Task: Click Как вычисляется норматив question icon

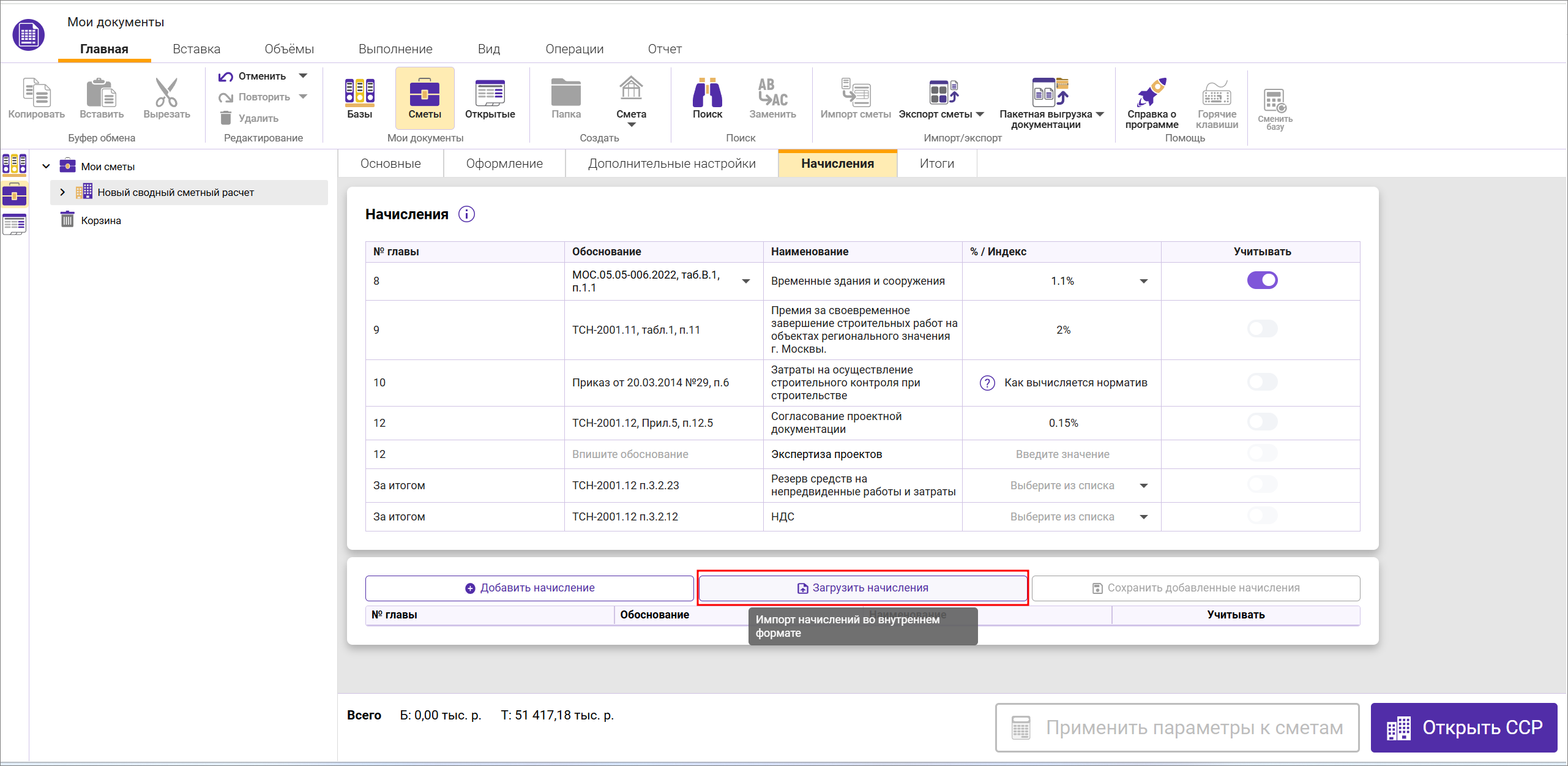Action: [x=987, y=383]
